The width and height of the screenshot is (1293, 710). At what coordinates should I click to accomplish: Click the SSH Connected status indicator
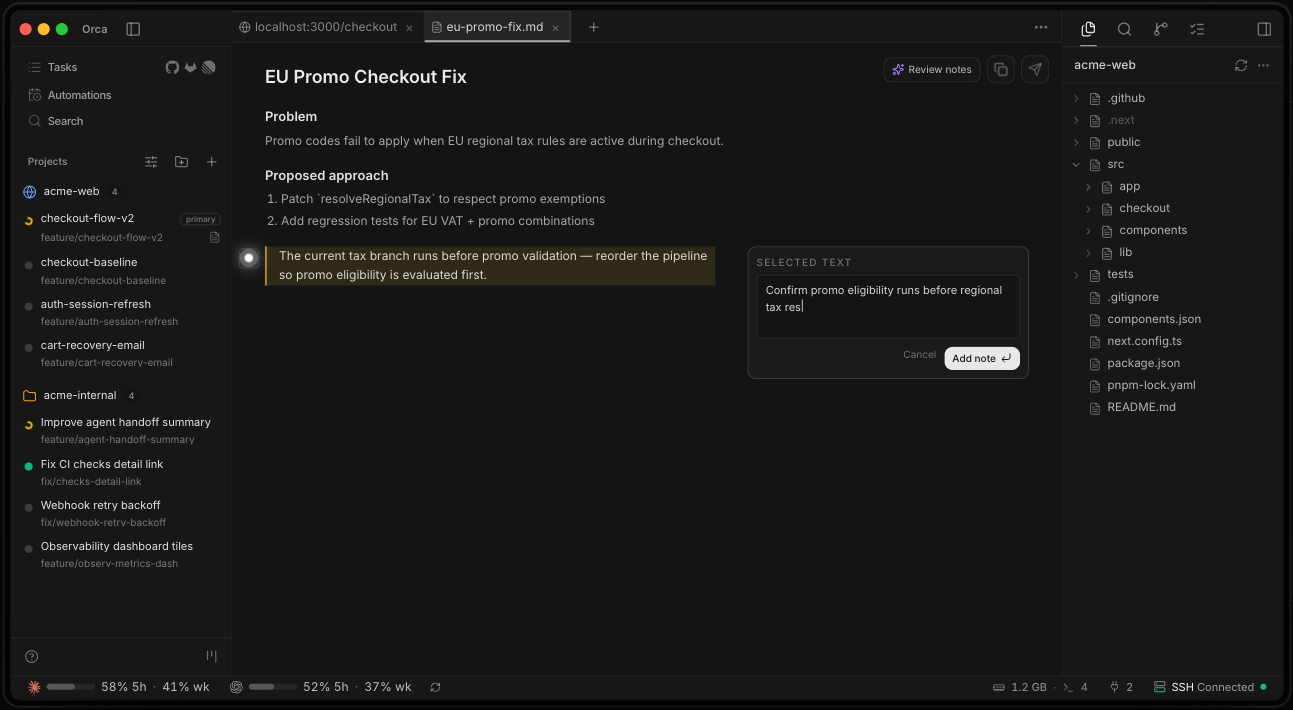1210,687
